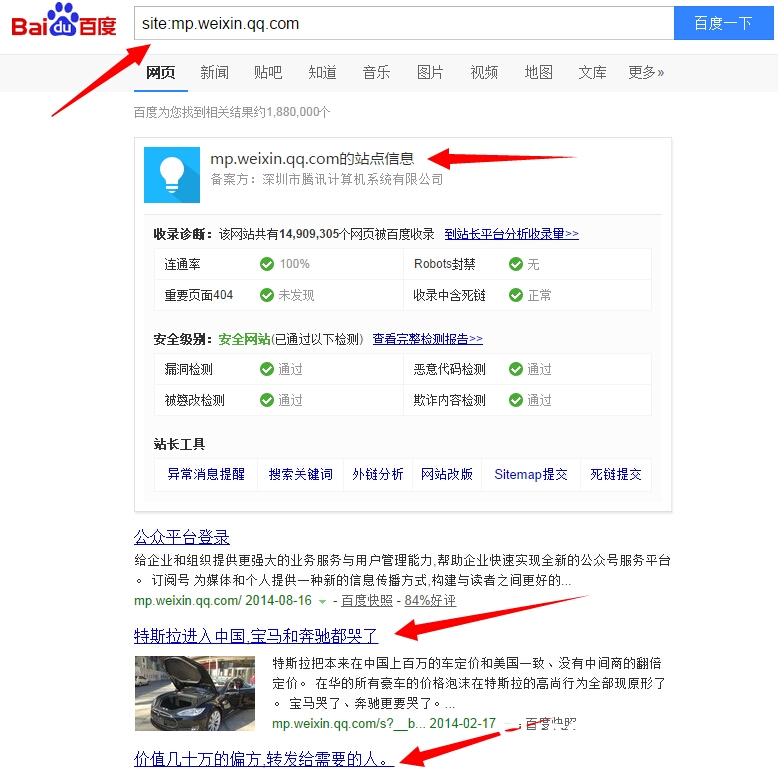Click green check beside 被篡改检测 通过
The width and height of the screenshot is (778, 774).
pyautogui.click(x=267, y=400)
